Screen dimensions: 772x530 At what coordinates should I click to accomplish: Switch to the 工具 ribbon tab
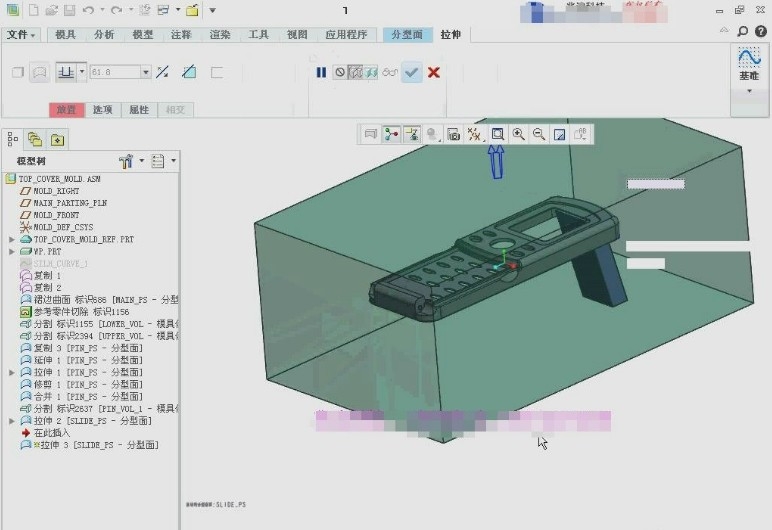click(x=258, y=34)
